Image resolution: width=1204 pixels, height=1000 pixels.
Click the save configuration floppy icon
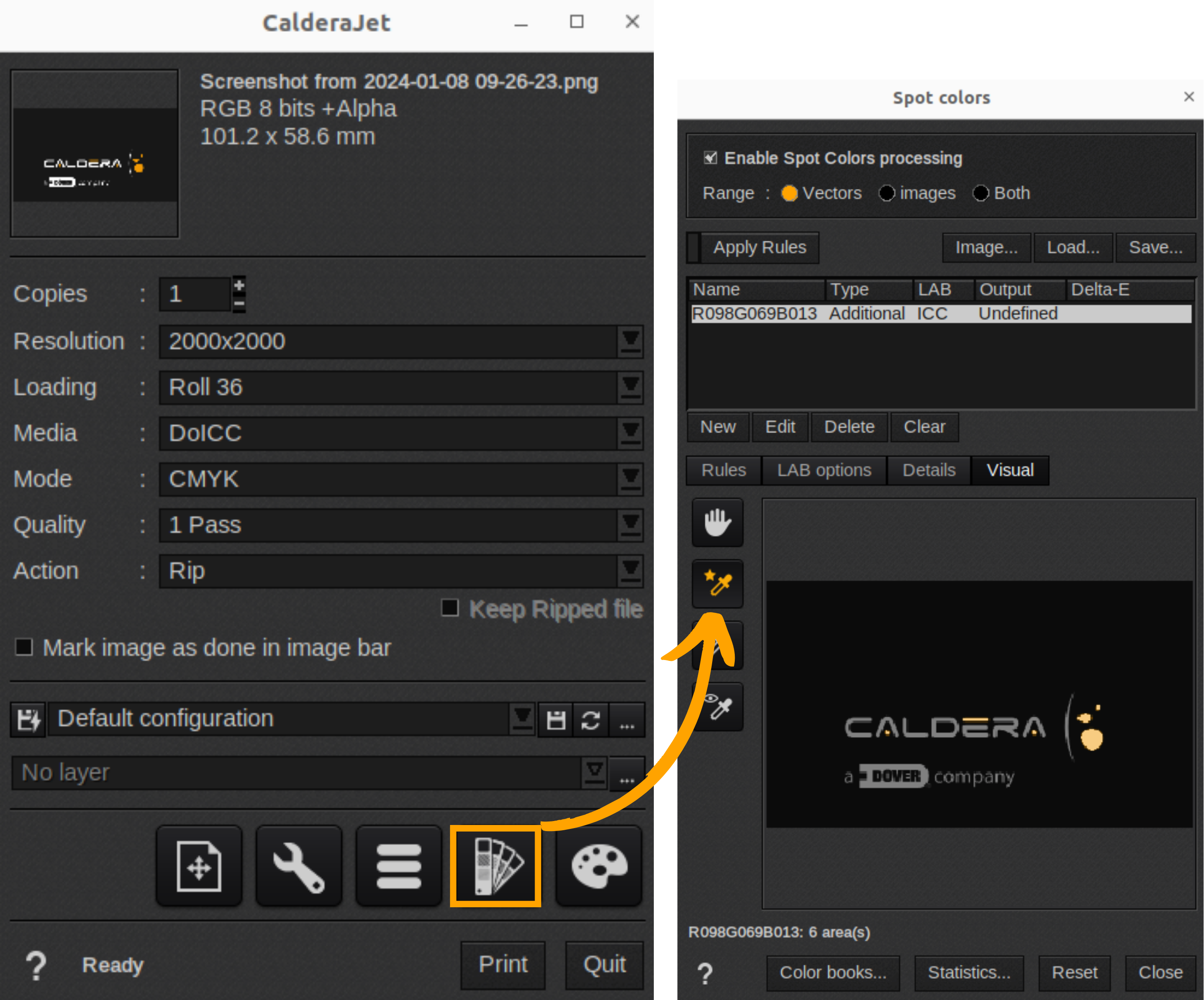555,720
